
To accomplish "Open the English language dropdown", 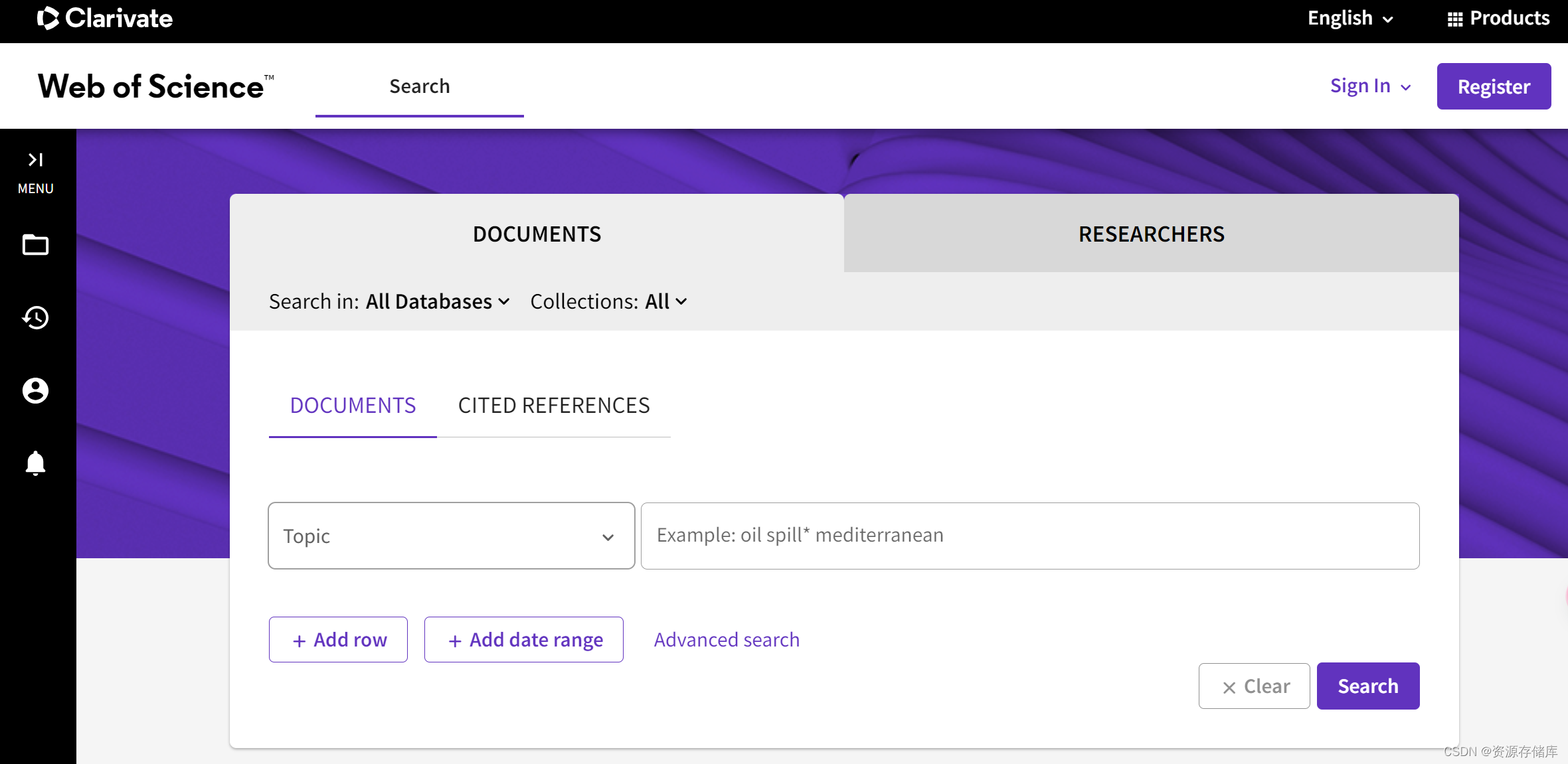I will pyautogui.click(x=1350, y=18).
